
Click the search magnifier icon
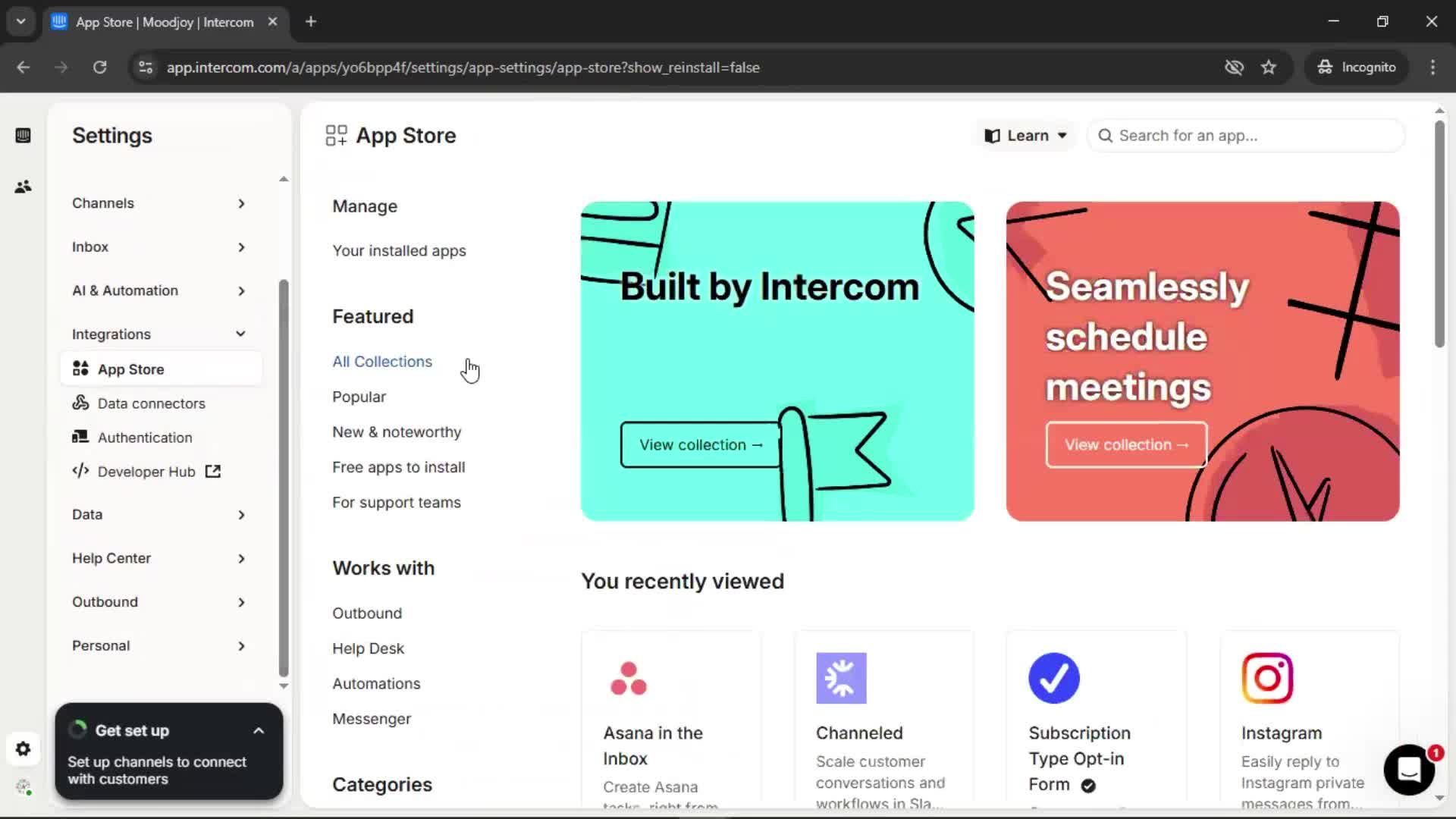(1105, 136)
